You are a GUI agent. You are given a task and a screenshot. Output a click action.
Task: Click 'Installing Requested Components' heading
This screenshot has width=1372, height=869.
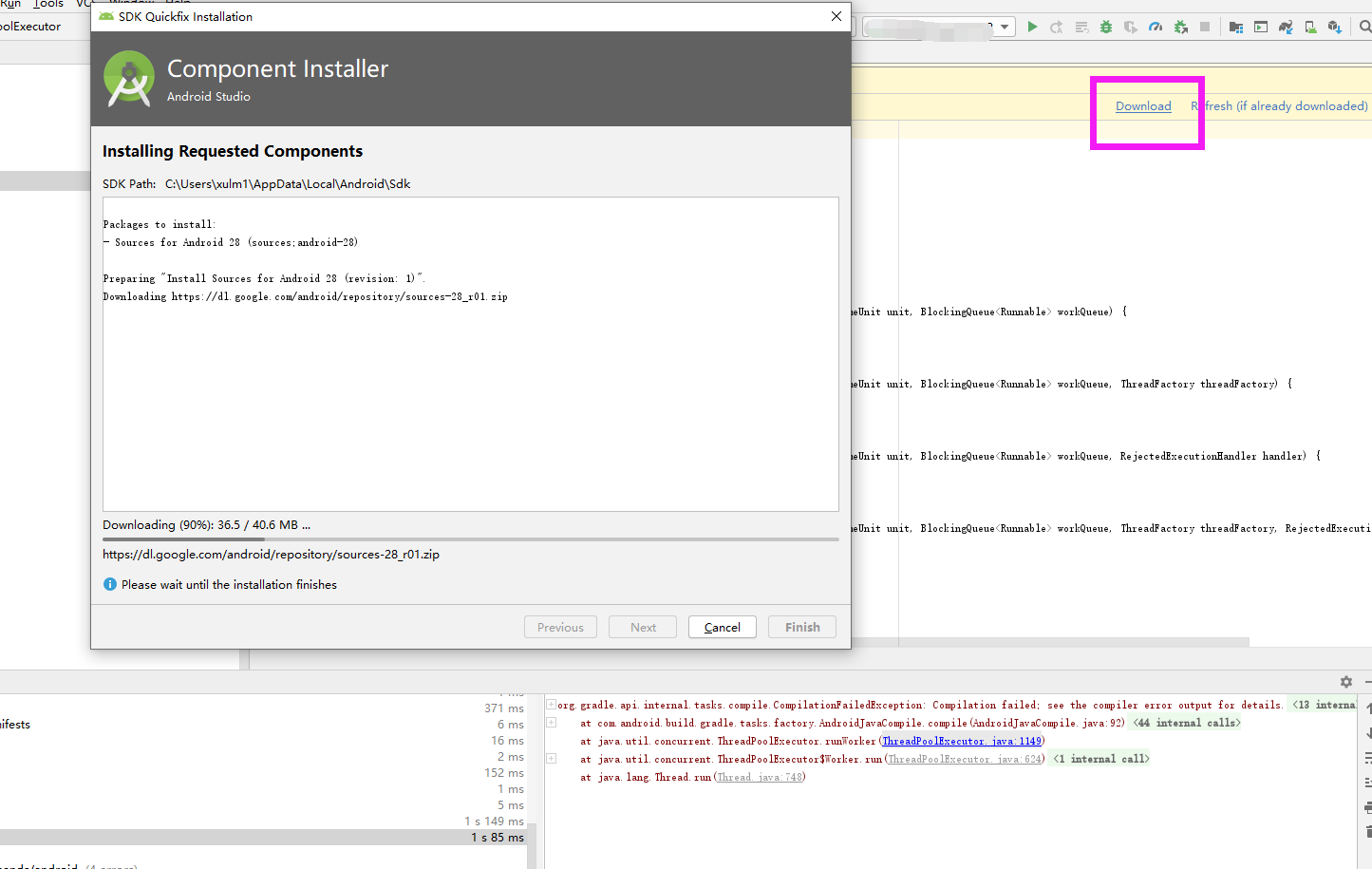(233, 151)
